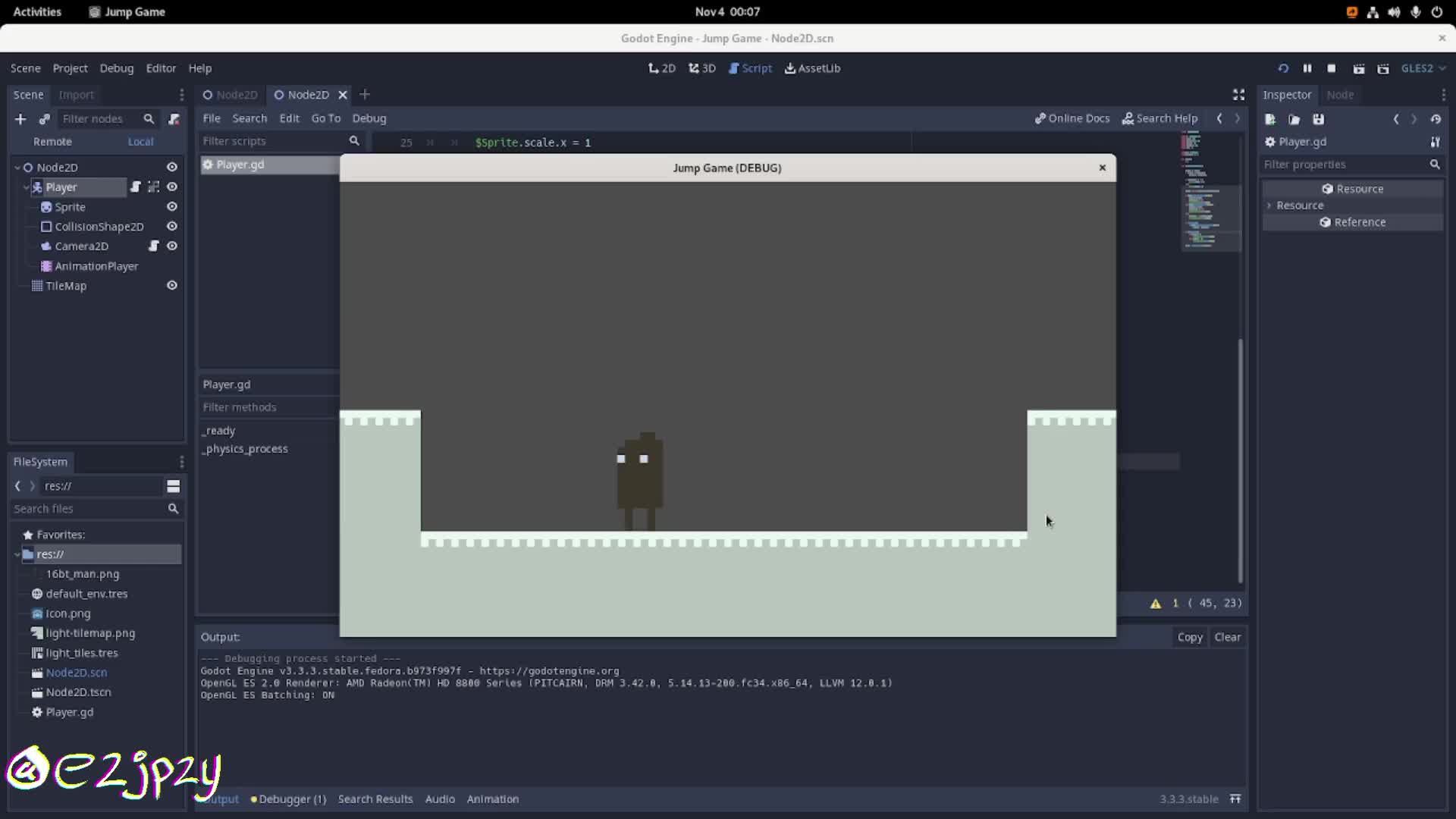This screenshot has width=1456, height=819.
Task: Toggle visibility of the TileMap node
Action: 172,285
